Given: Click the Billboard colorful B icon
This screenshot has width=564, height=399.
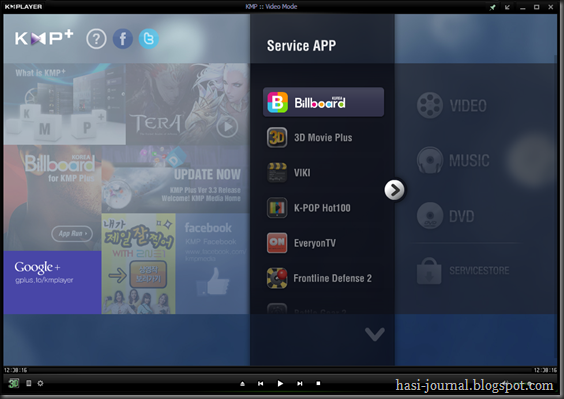Looking at the screenshot, I should 277,102.
